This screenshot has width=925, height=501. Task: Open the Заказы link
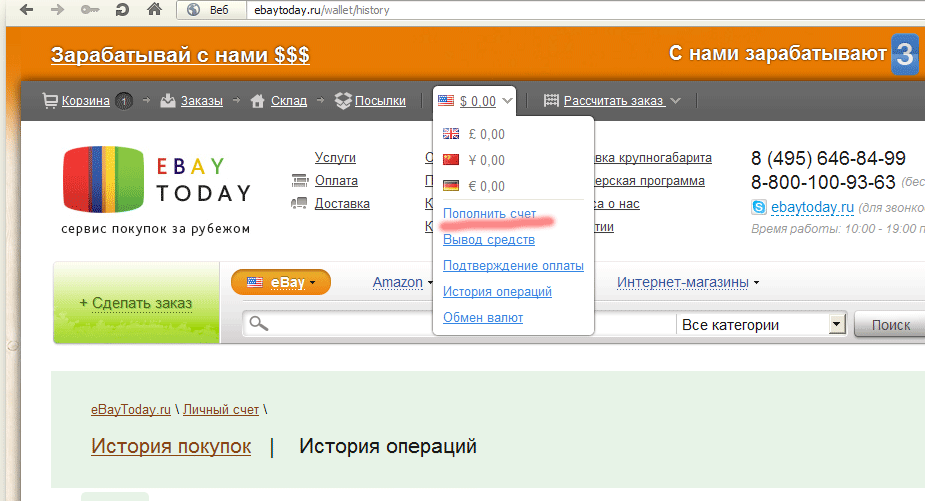click(x=202, y=101)
